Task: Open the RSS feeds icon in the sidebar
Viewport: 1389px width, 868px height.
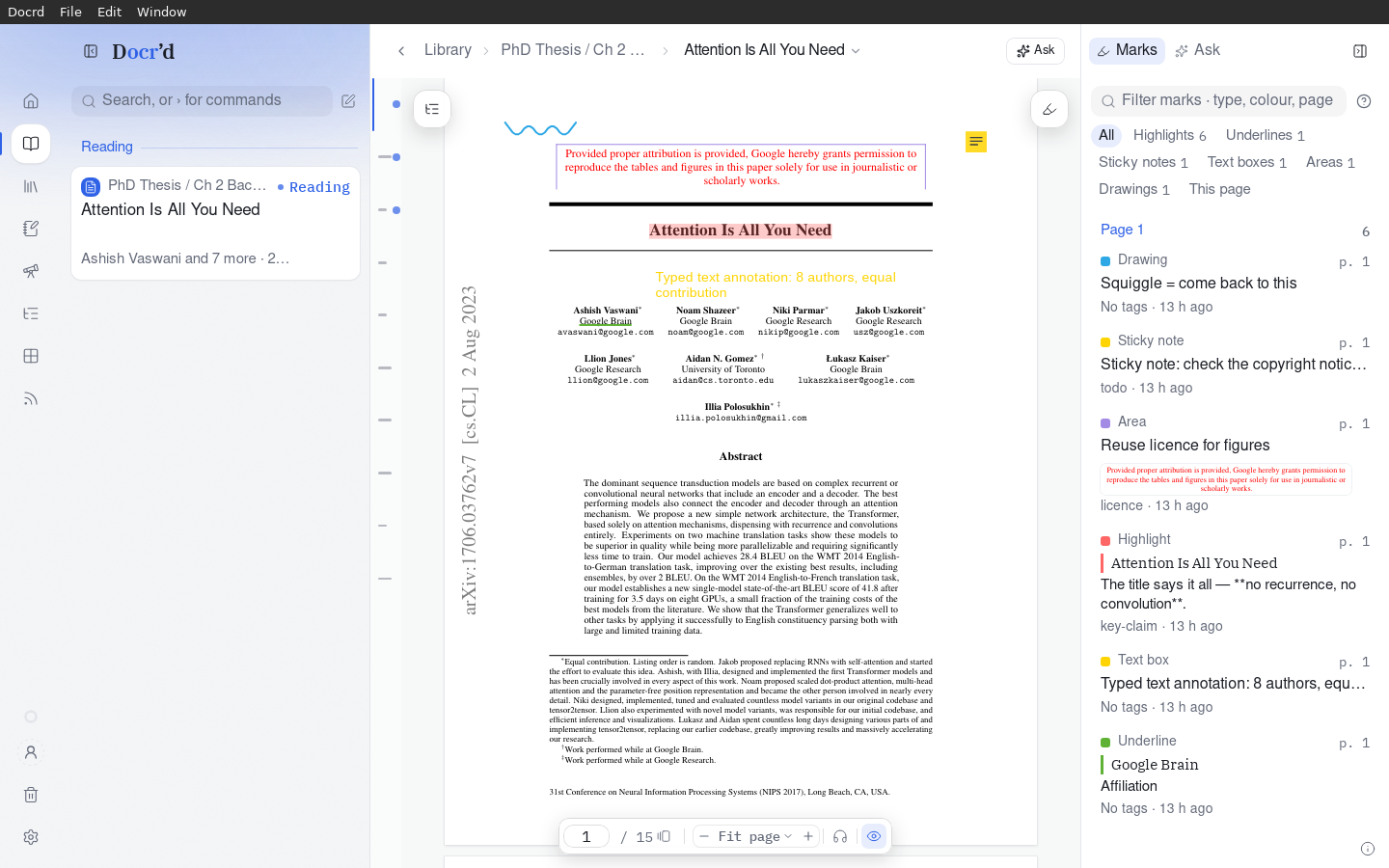Action: (31, 398)
